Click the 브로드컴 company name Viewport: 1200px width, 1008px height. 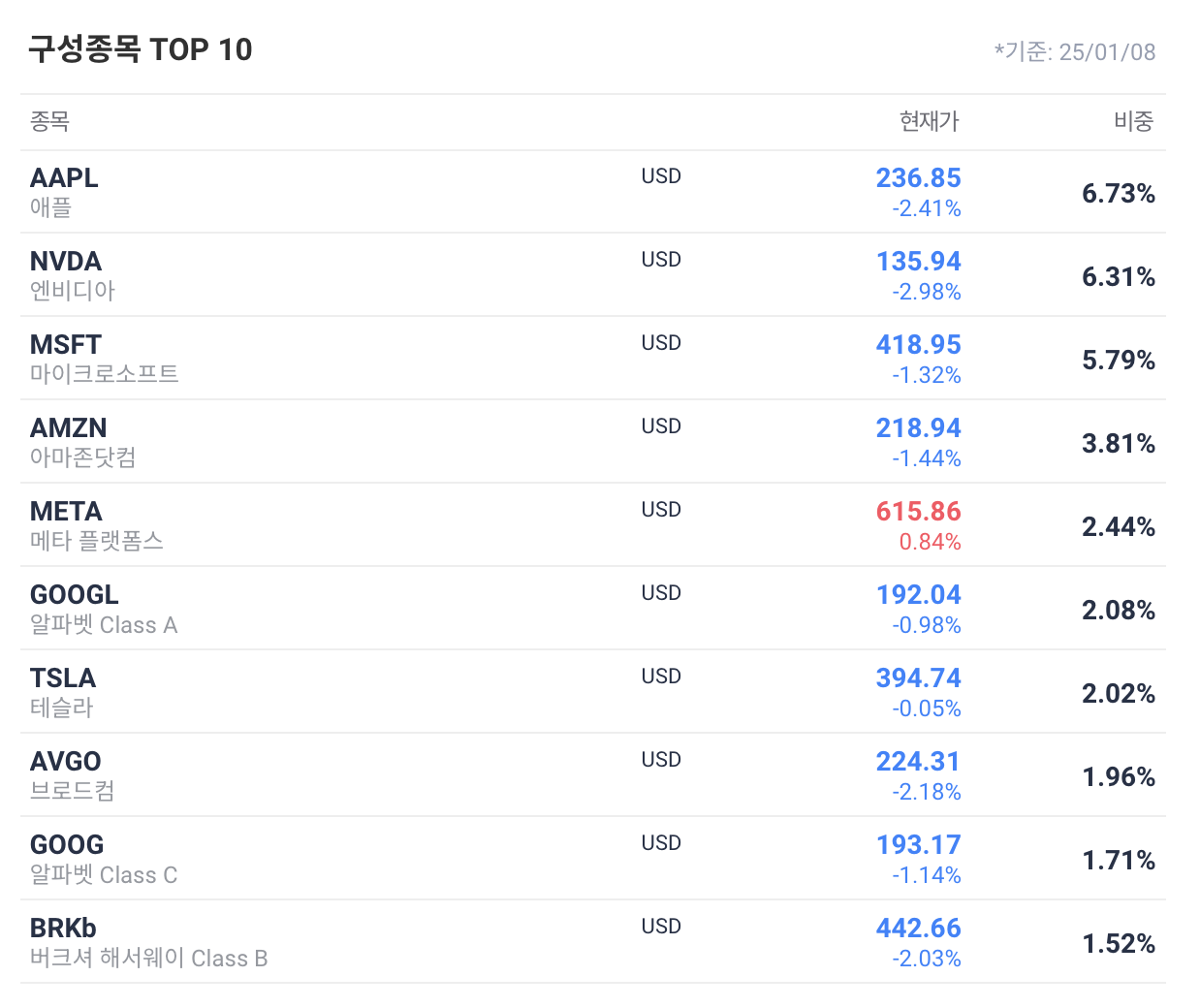click(73, 791)
